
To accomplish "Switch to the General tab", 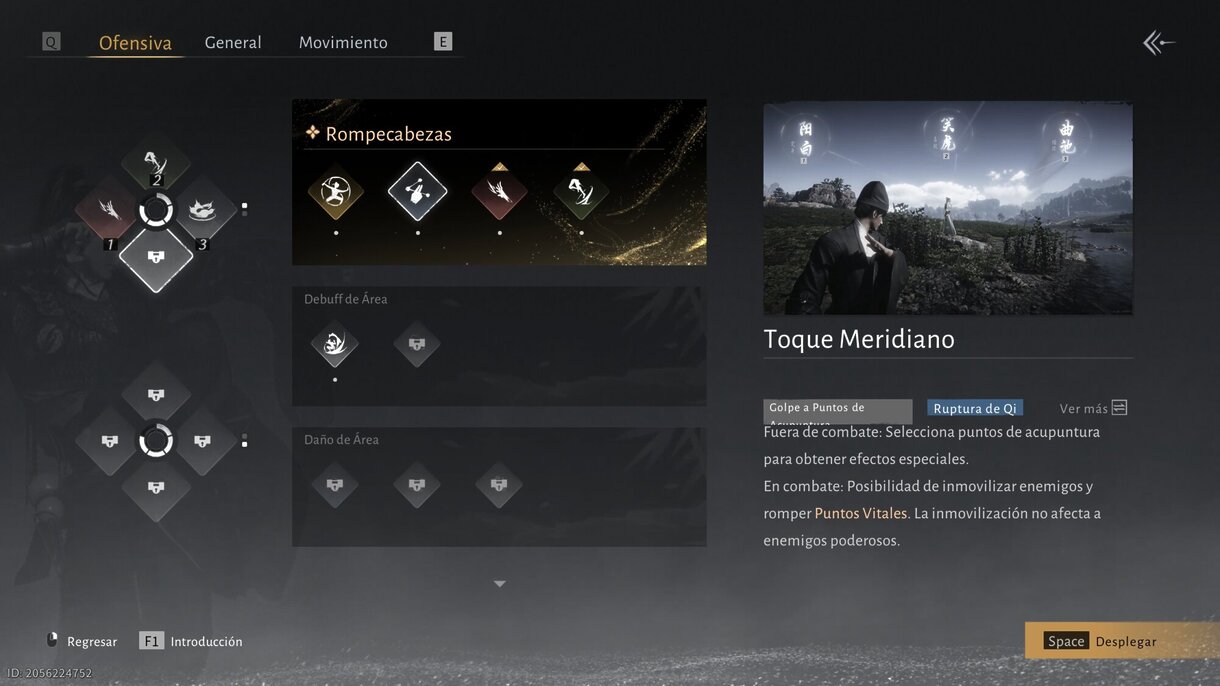I will (233, 43).
